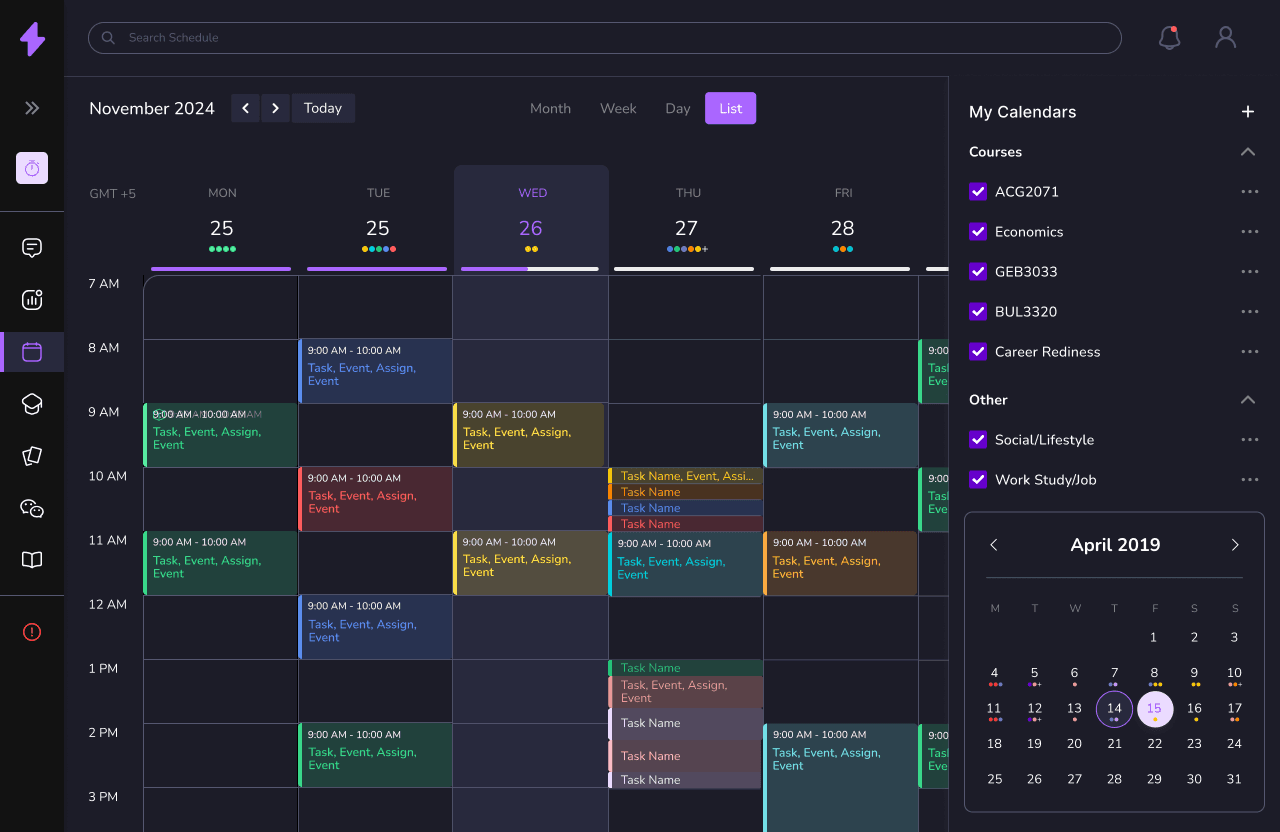Collapse the Courses calendar section

pos(1247,151)
